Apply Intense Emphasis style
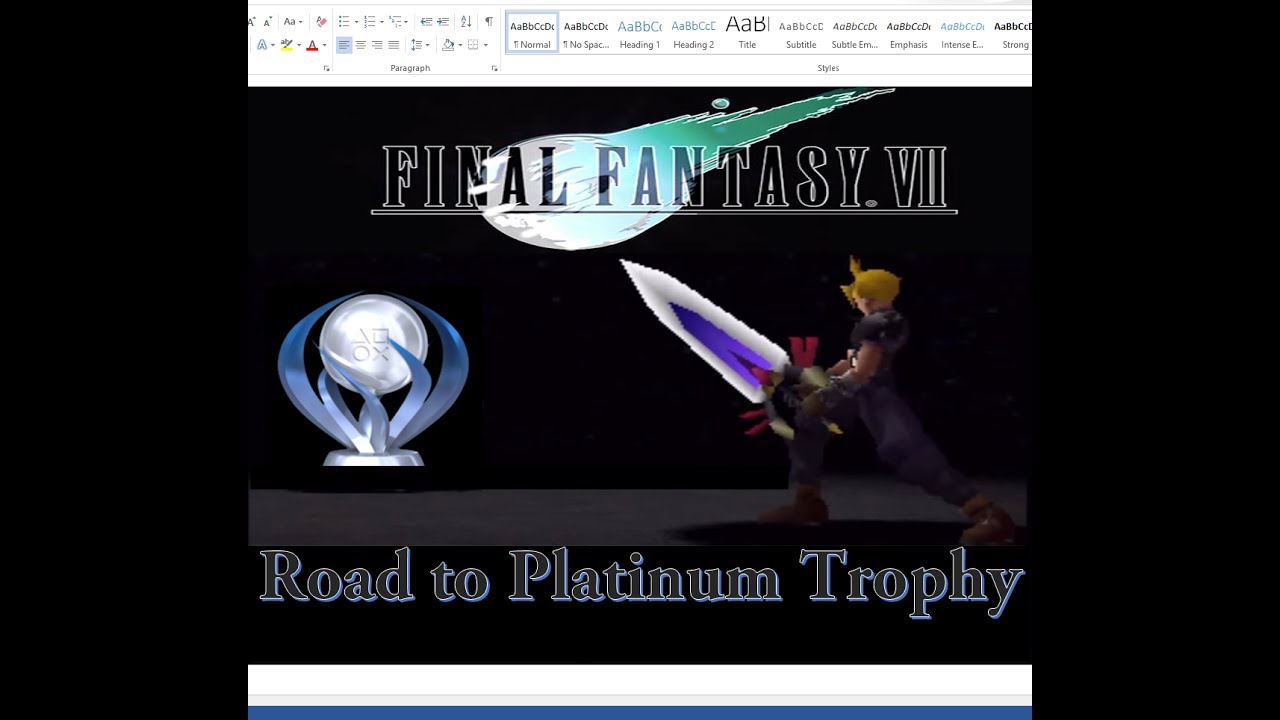This screenshot has width=1280, height=720. (963, 33)
